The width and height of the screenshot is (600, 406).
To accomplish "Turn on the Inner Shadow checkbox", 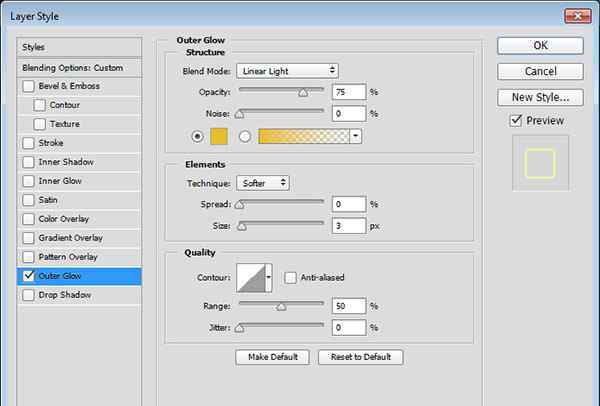I will (x=28, y=162).
